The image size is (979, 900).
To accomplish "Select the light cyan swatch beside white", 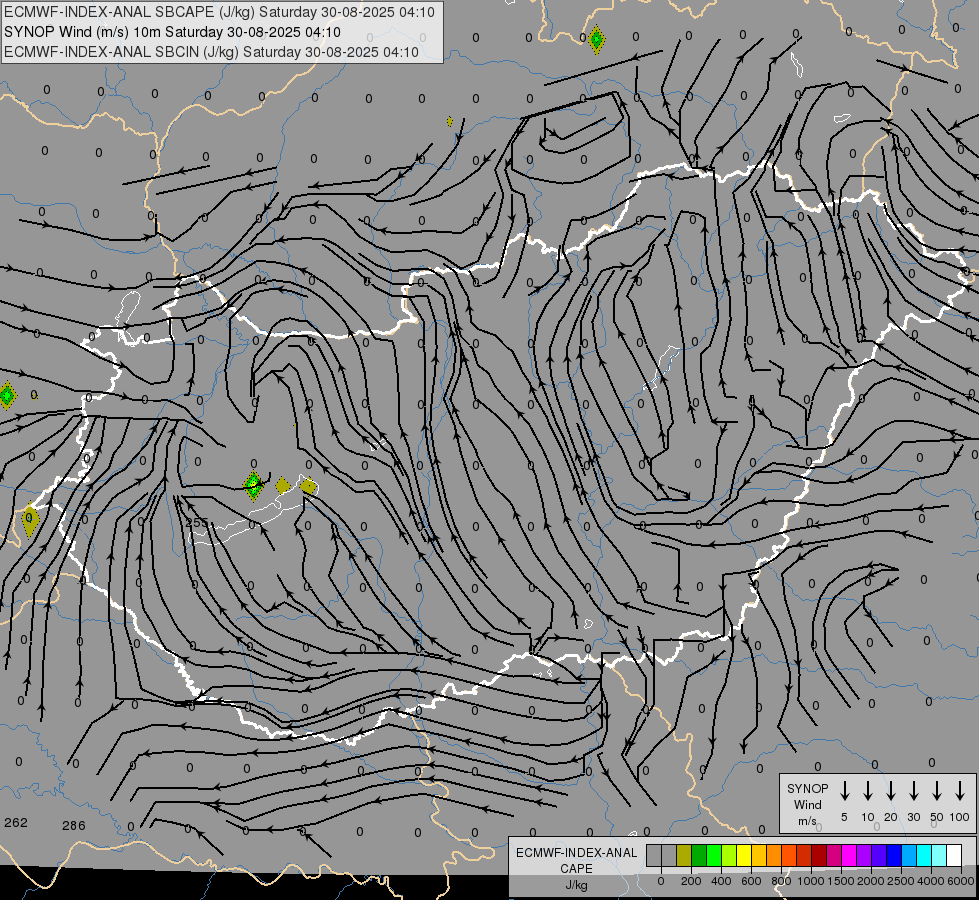I will 939,855.
